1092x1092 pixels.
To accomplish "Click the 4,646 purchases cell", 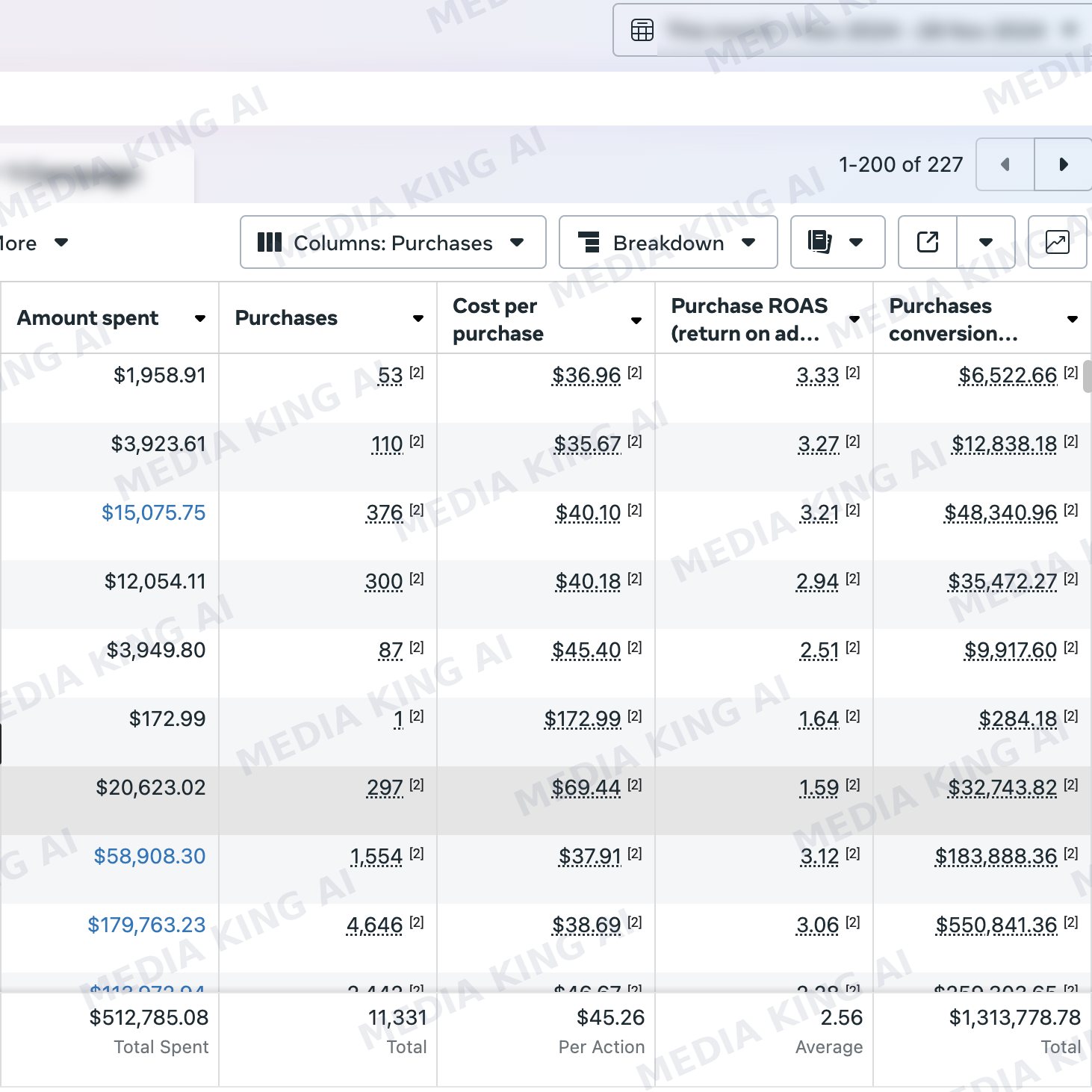I will coord(374,925).
